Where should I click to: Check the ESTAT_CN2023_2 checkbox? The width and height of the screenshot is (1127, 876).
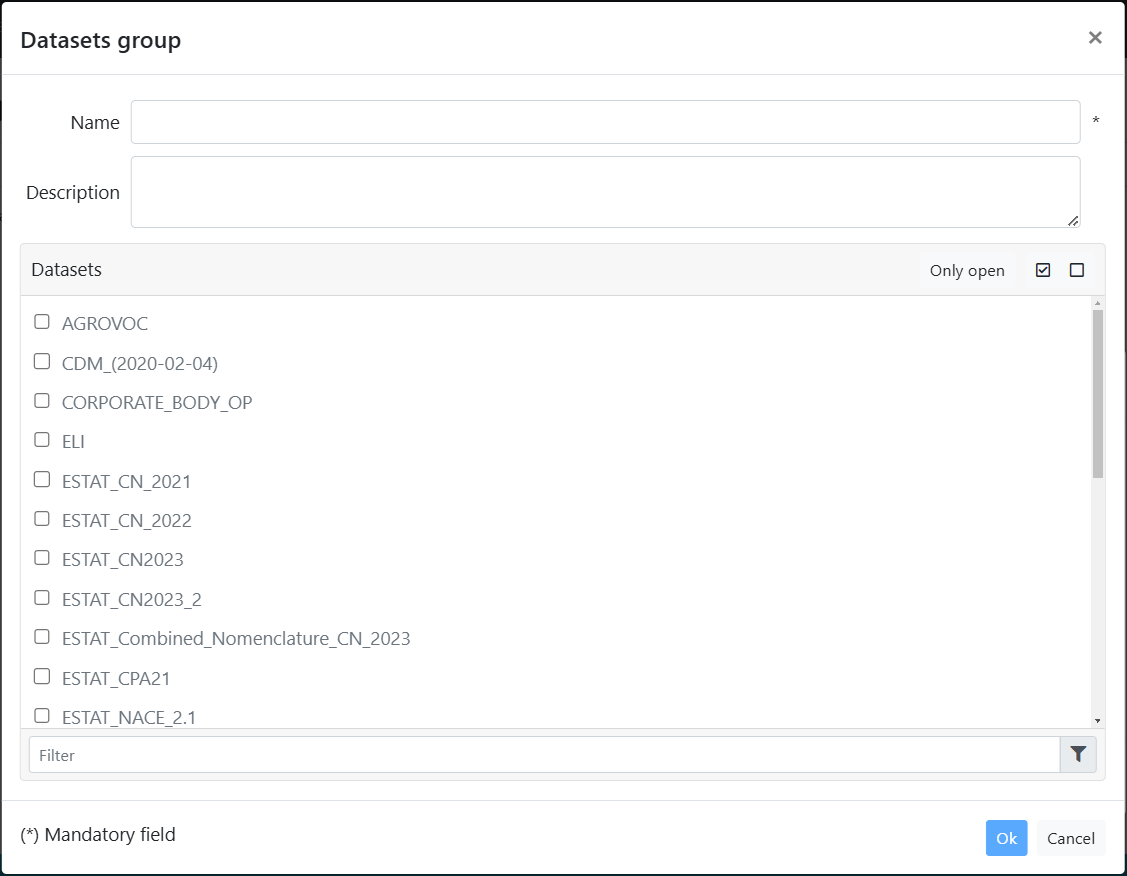tap(42, 598)
